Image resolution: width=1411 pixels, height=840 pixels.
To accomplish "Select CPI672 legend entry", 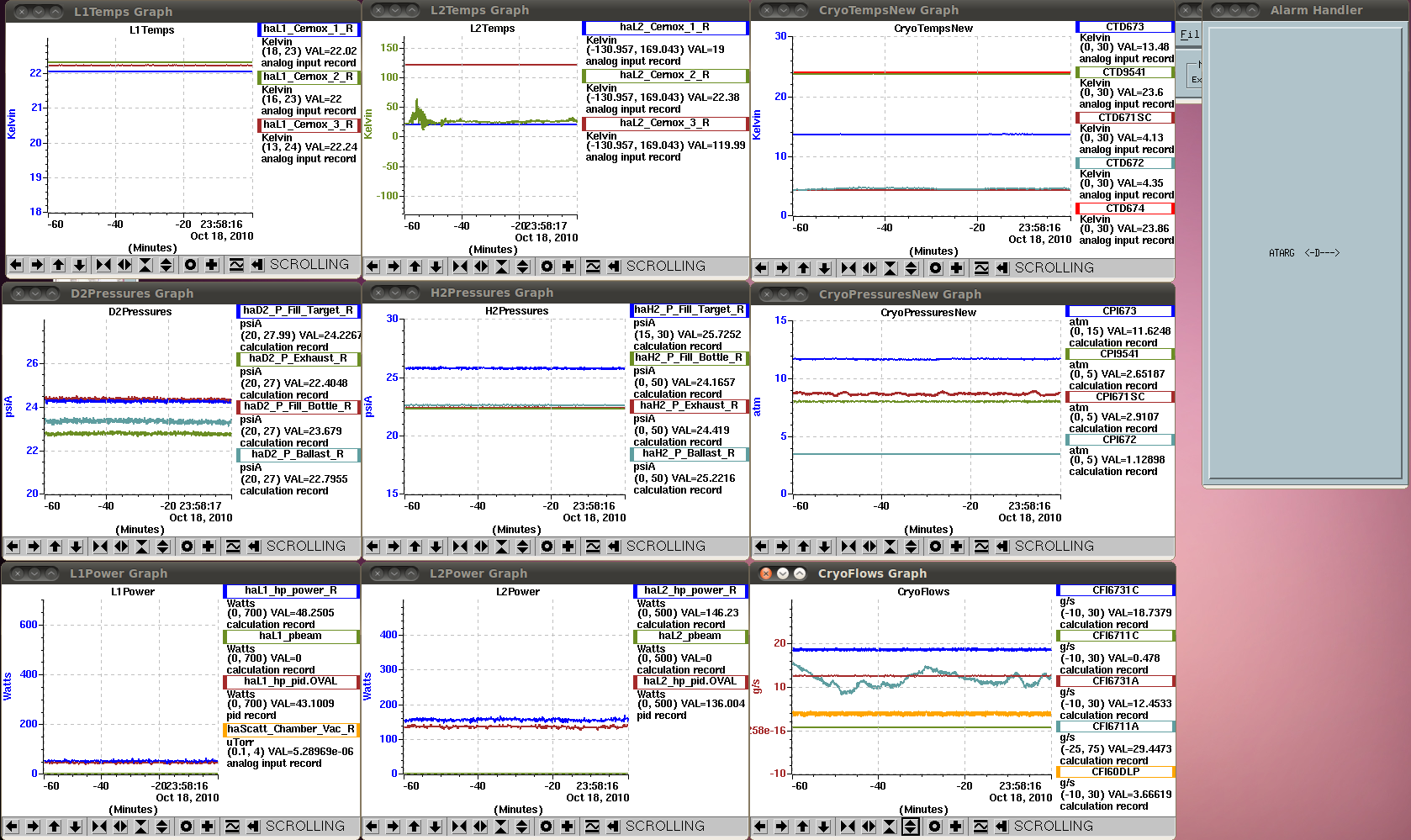I will tap(1120, 440).
